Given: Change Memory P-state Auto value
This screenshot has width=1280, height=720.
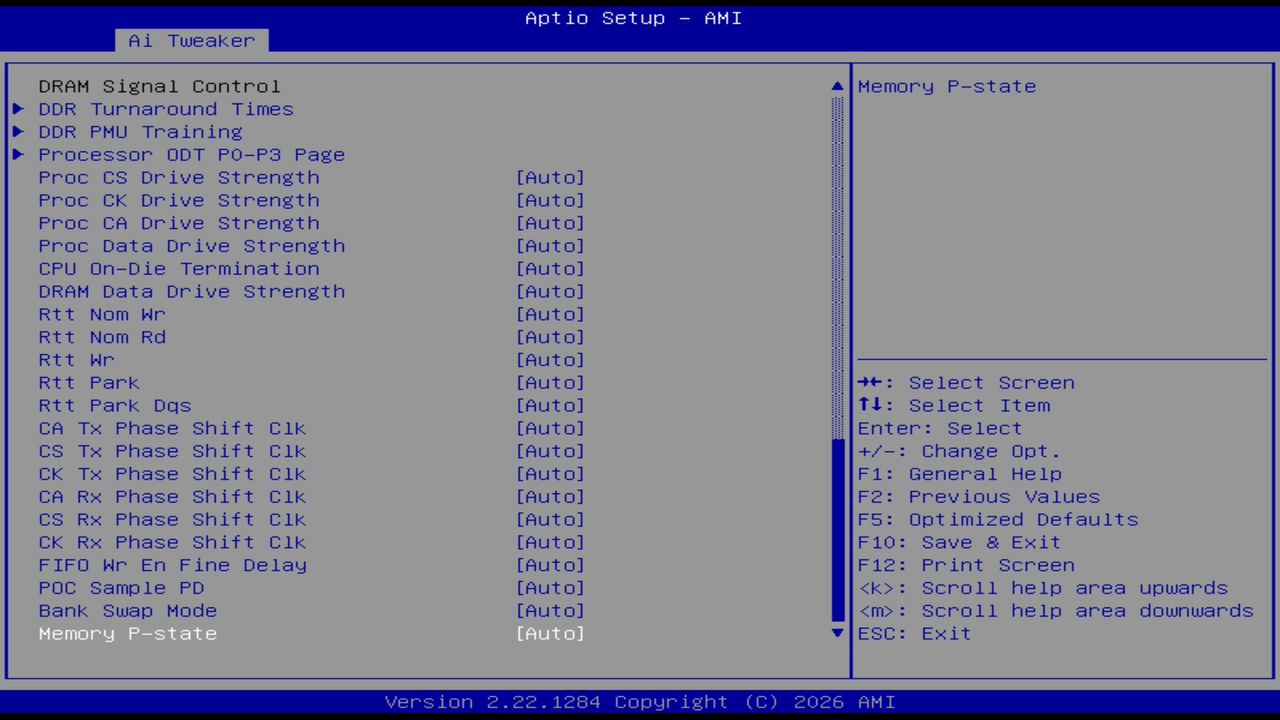Looking at the screenshot, I should pyautogui.click(x=550, y=634).
